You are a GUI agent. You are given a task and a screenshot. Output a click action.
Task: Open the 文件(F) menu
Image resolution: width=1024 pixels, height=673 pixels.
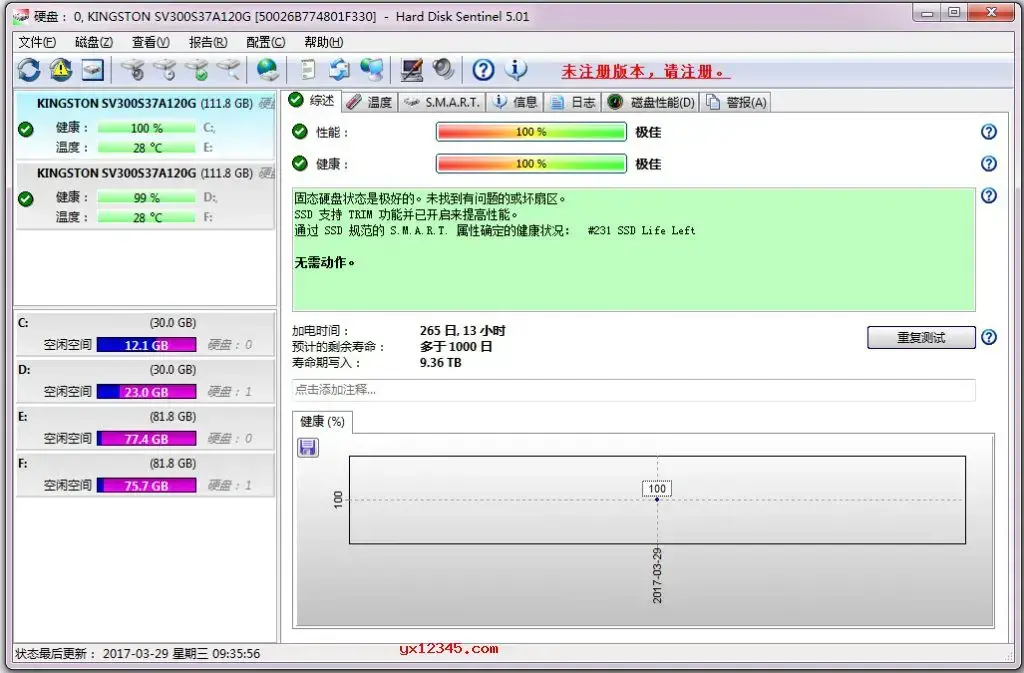click(x=37, y=42)
